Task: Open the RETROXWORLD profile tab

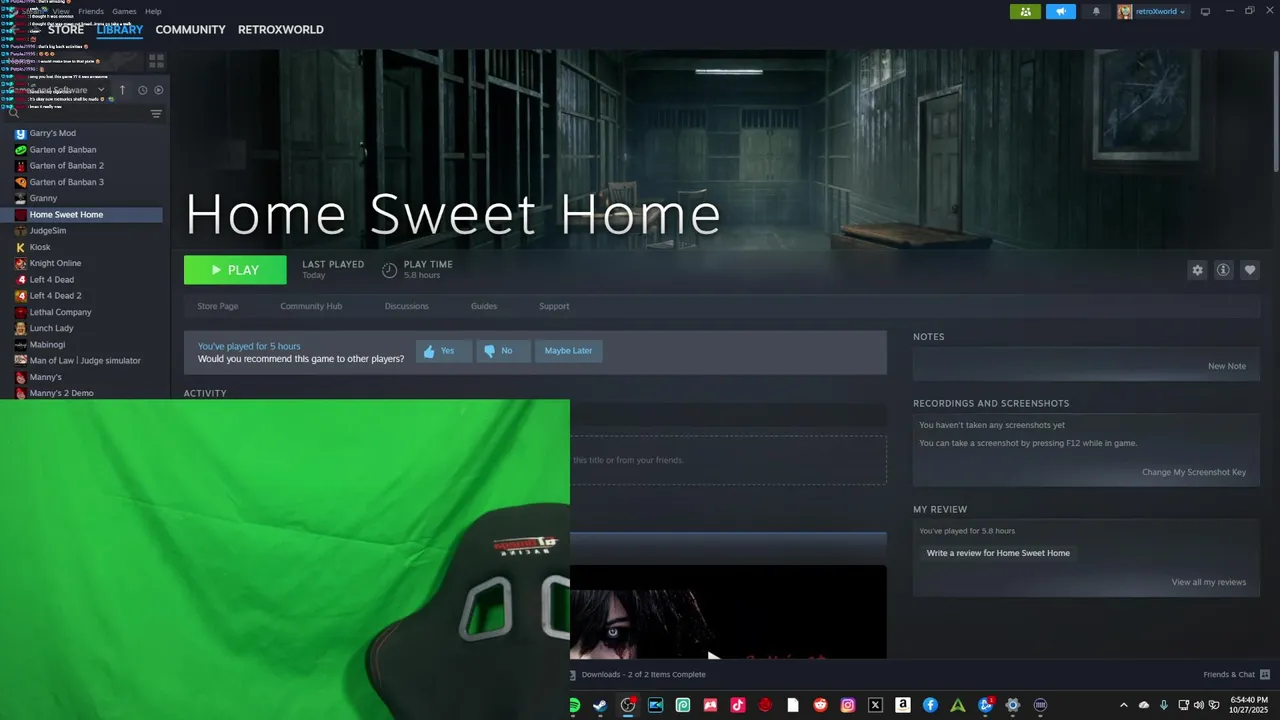Action: [280, 30]
